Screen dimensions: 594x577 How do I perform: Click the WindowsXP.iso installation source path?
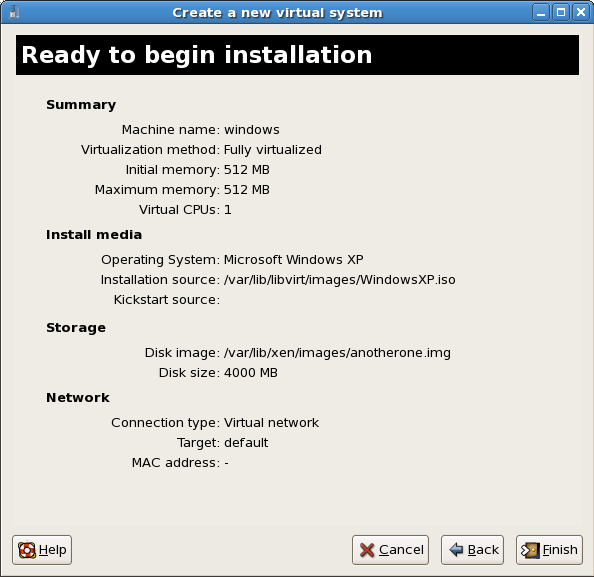339,280
